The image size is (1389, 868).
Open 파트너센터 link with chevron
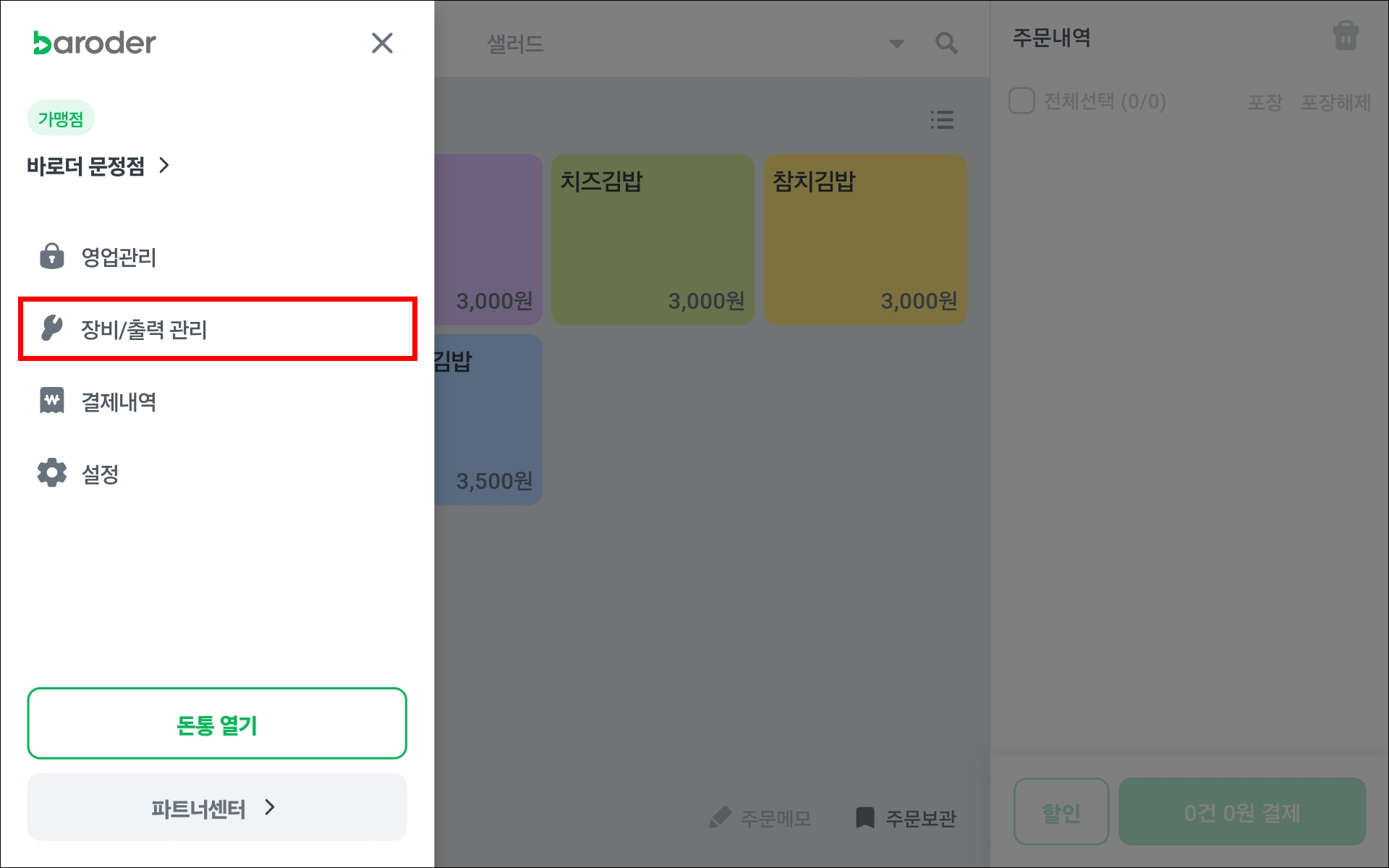(x=217, y=807)
